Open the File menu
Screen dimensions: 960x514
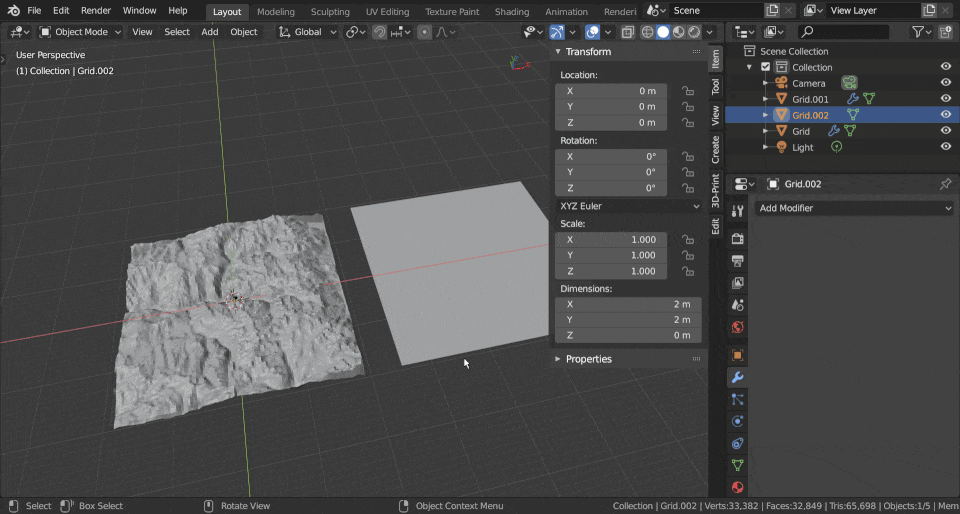34,11
